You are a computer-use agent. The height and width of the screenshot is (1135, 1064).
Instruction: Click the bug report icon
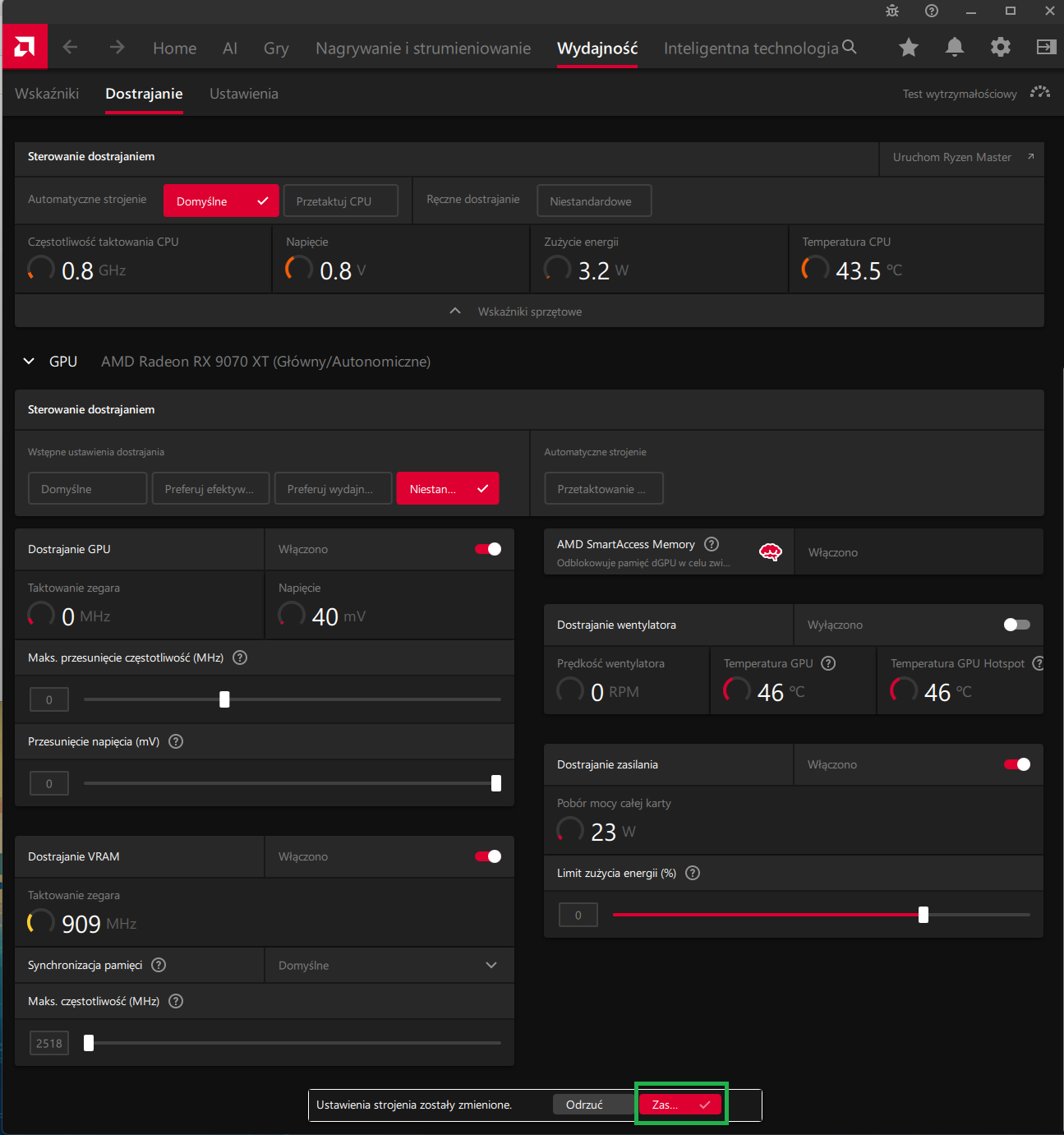point(892,11)
